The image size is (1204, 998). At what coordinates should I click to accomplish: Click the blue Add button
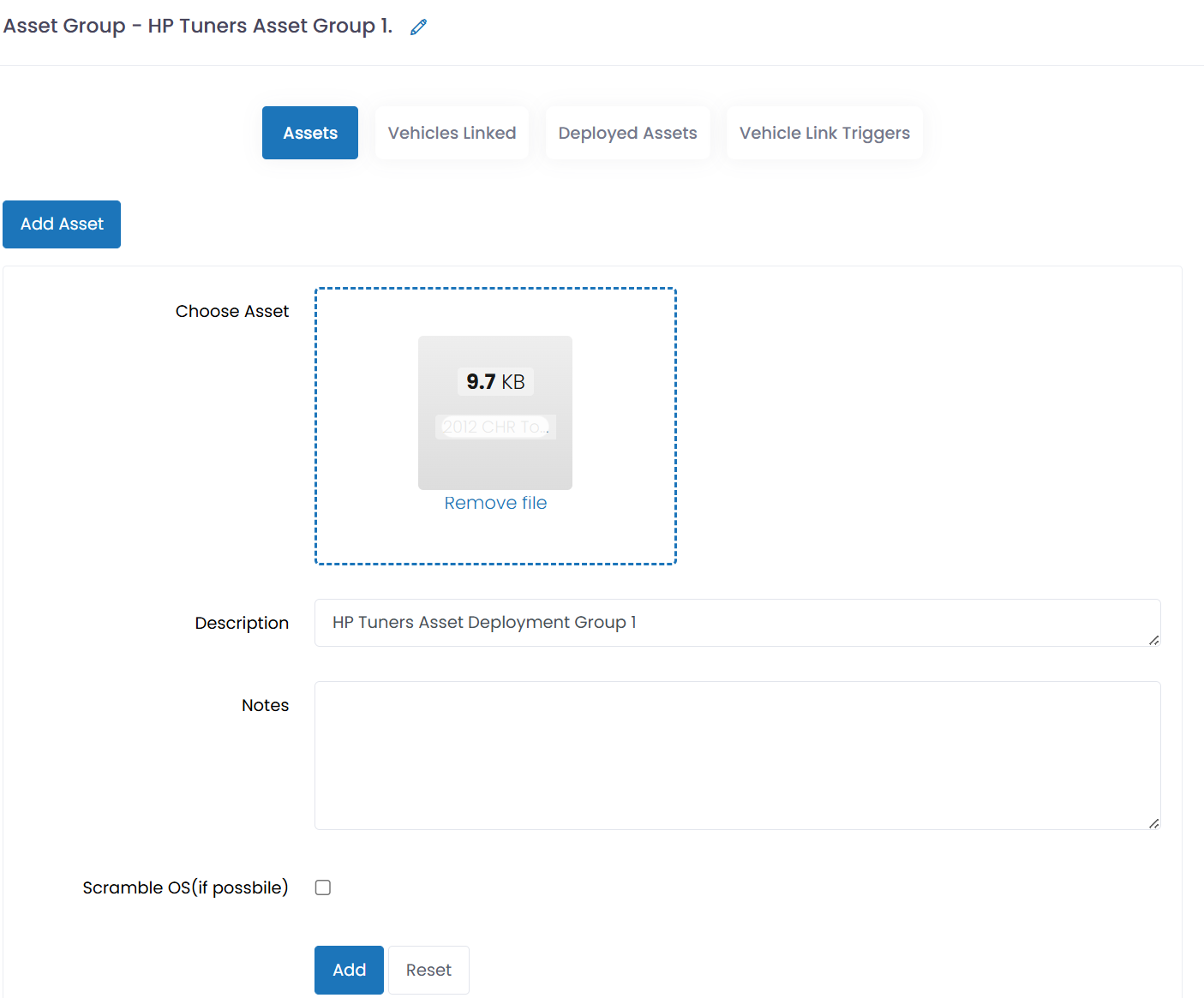(x=349, y=970)
